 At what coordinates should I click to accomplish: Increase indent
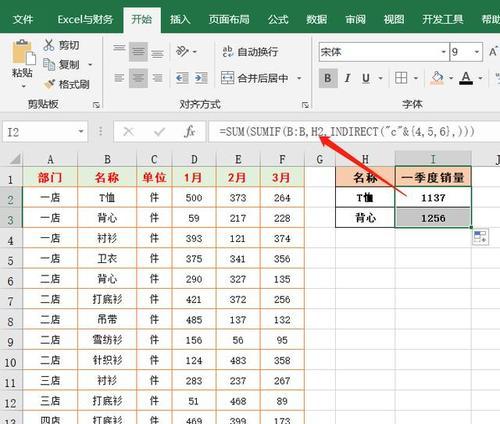click(201, 78)
